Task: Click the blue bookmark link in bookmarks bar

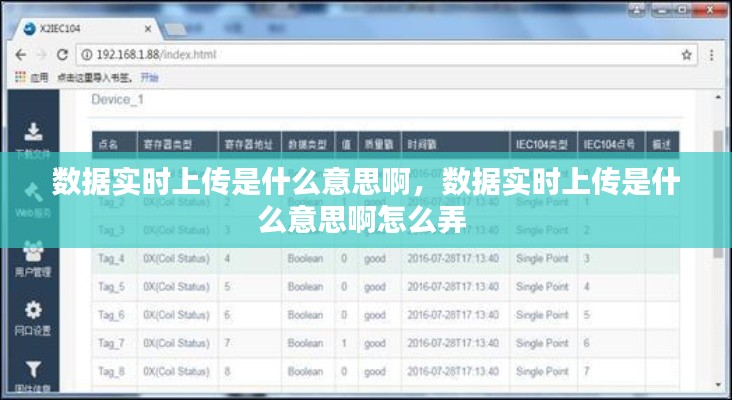Action: point(149,77)
